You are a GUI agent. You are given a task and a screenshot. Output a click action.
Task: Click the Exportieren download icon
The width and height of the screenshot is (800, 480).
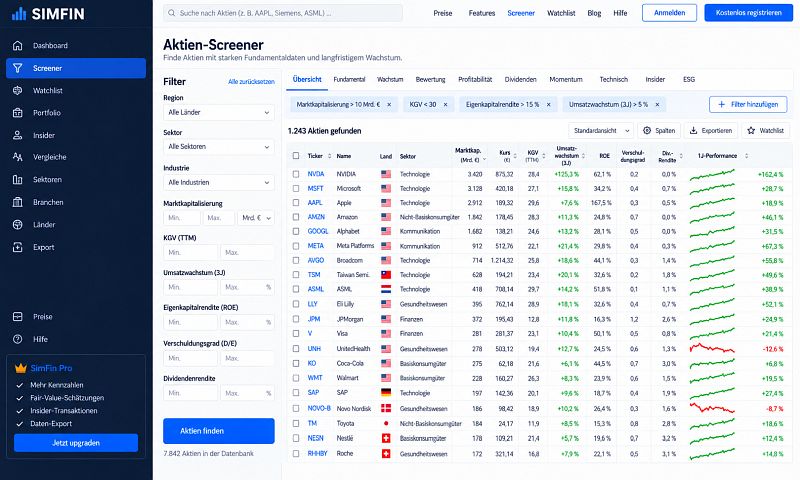tap(693, 131)
